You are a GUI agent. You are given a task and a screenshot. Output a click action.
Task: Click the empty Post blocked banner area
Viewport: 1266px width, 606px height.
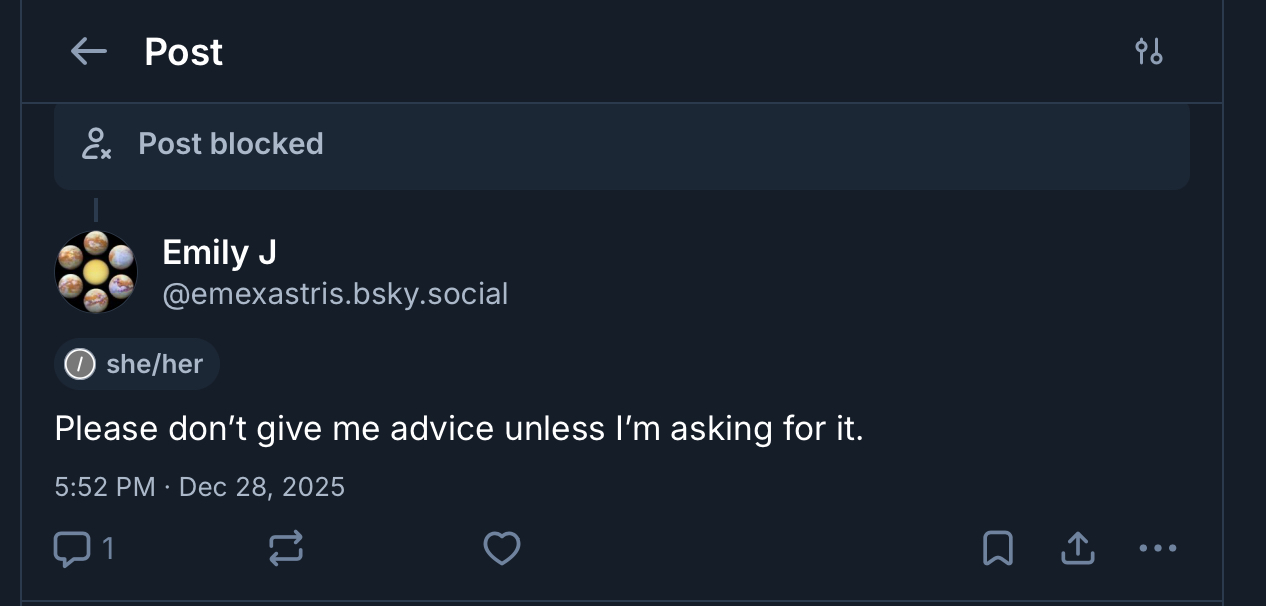click(750, 146)
